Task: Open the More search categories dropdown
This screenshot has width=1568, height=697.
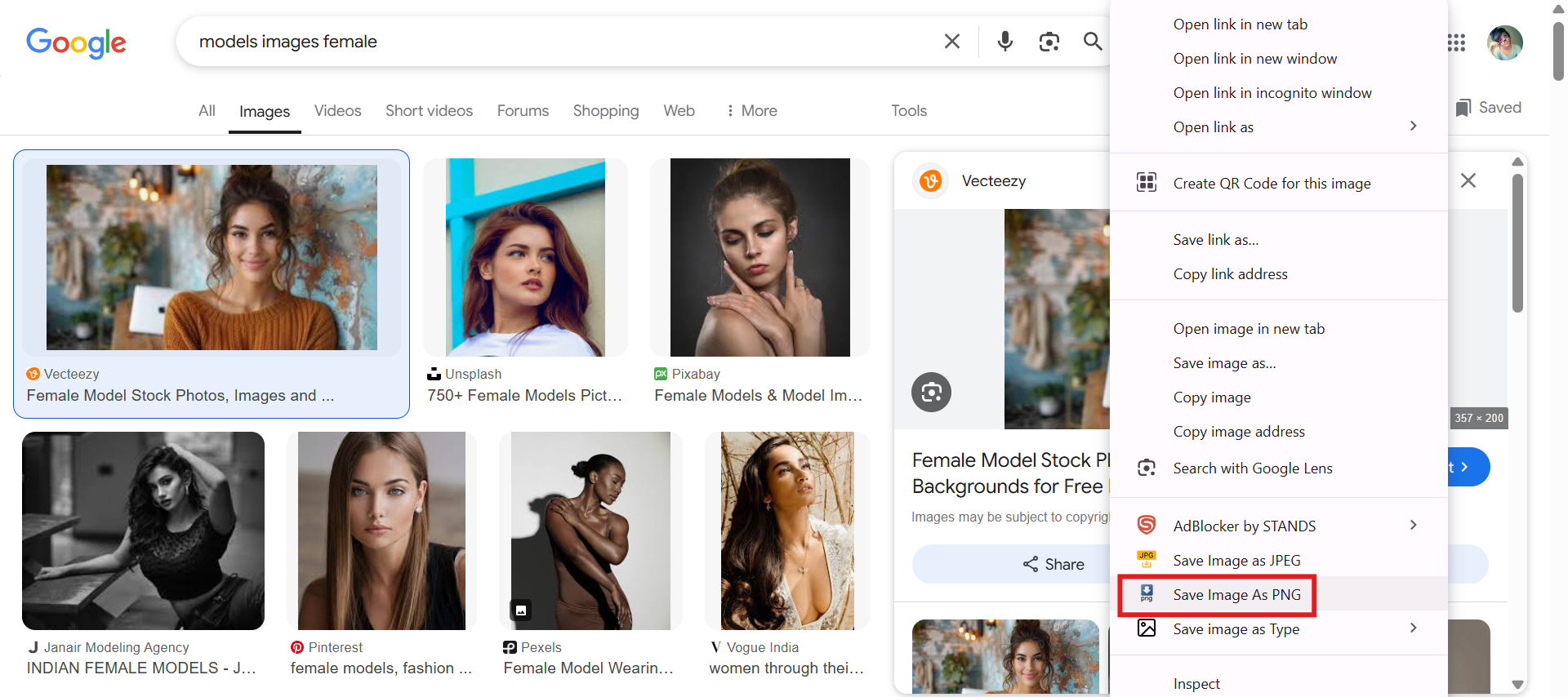Action: point(751,111)
